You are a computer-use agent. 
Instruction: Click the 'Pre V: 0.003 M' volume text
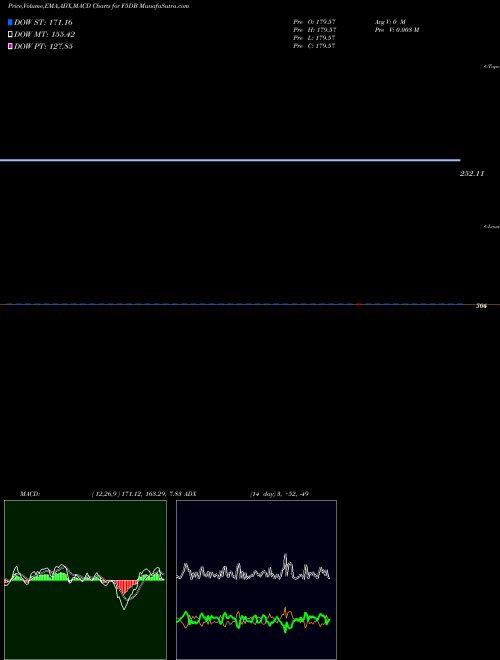coord(397,30)
